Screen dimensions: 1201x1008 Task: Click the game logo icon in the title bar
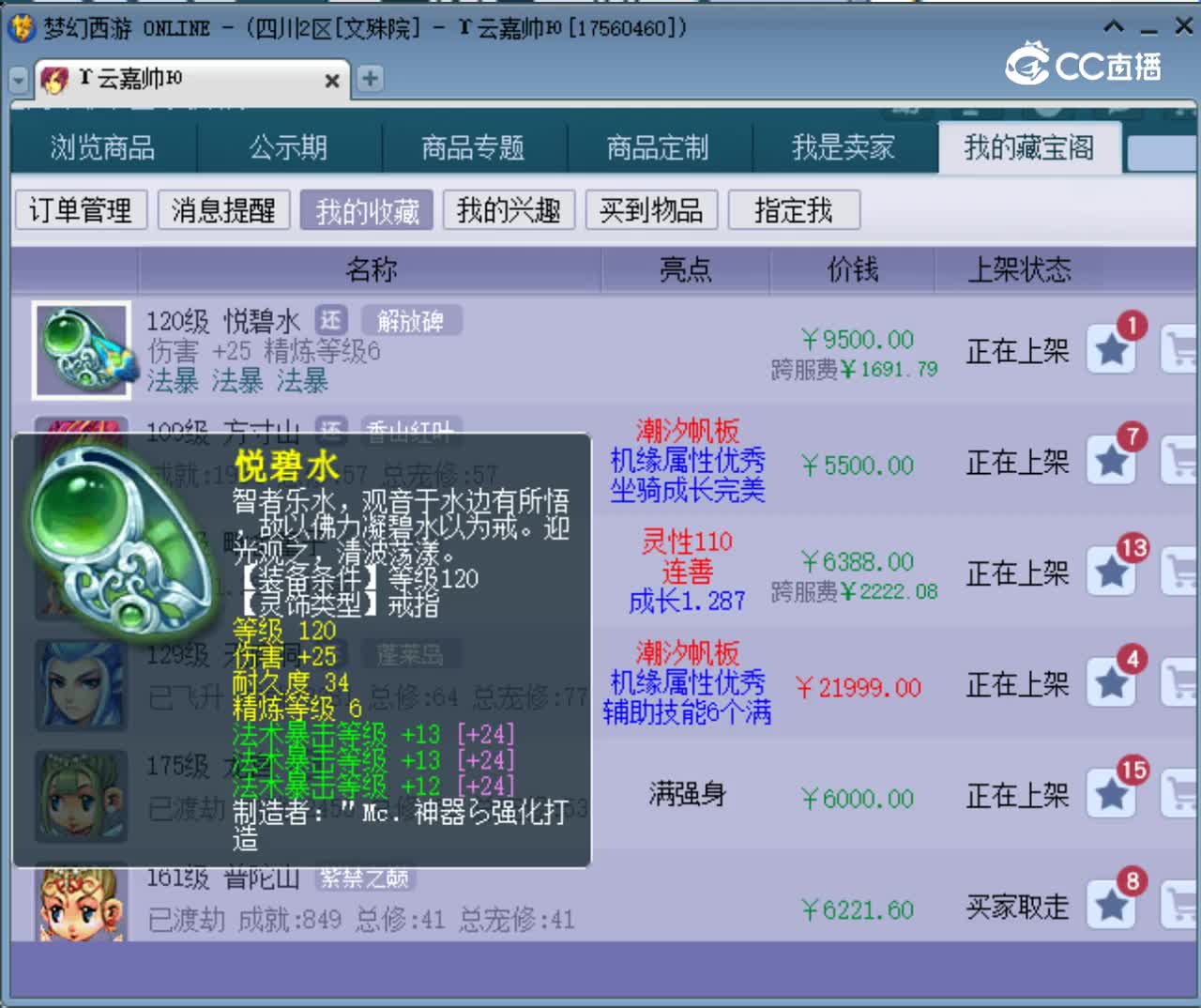(x=21, y=28)
